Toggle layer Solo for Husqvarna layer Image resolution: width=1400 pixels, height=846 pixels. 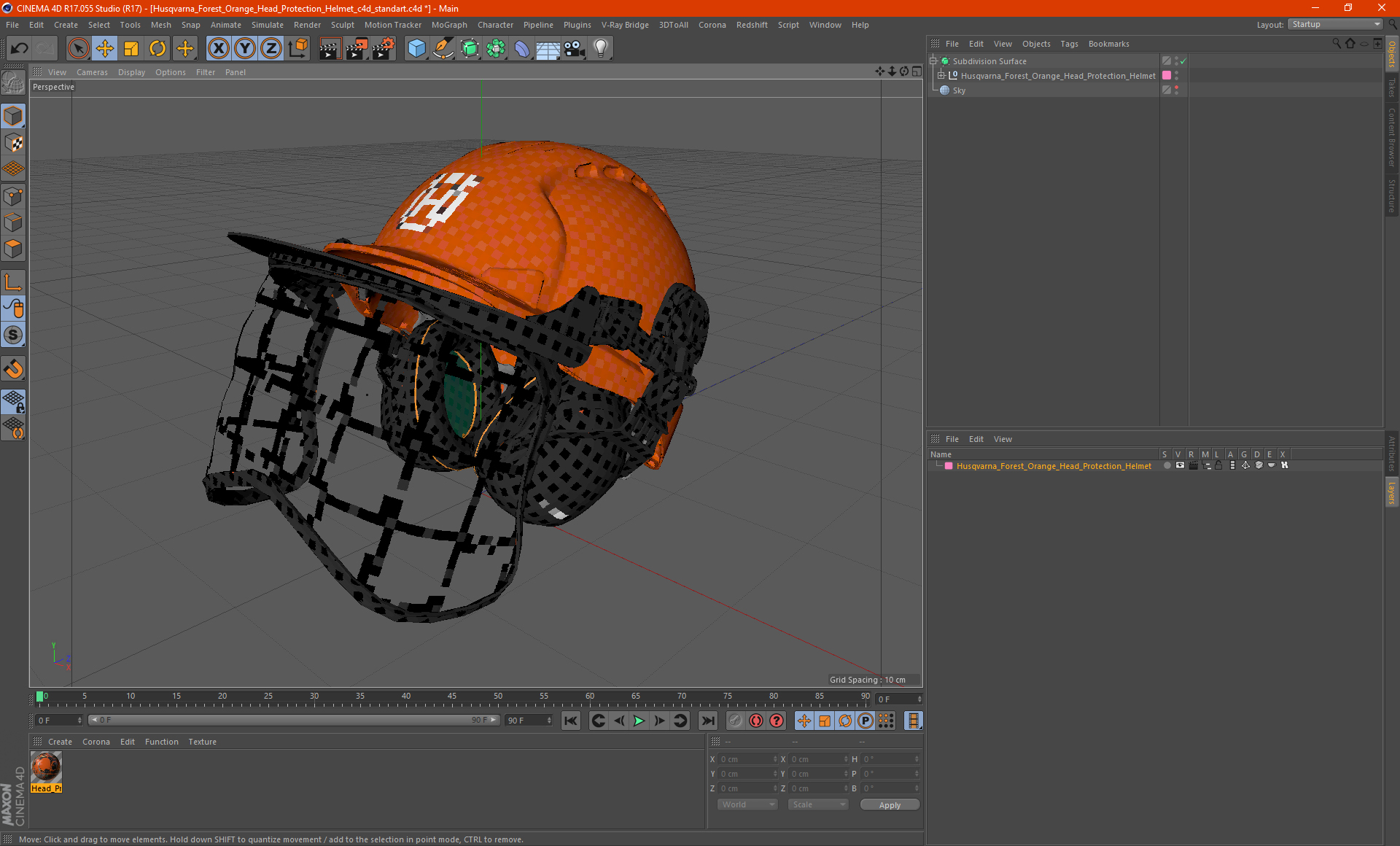click(x=1167, y=465)
